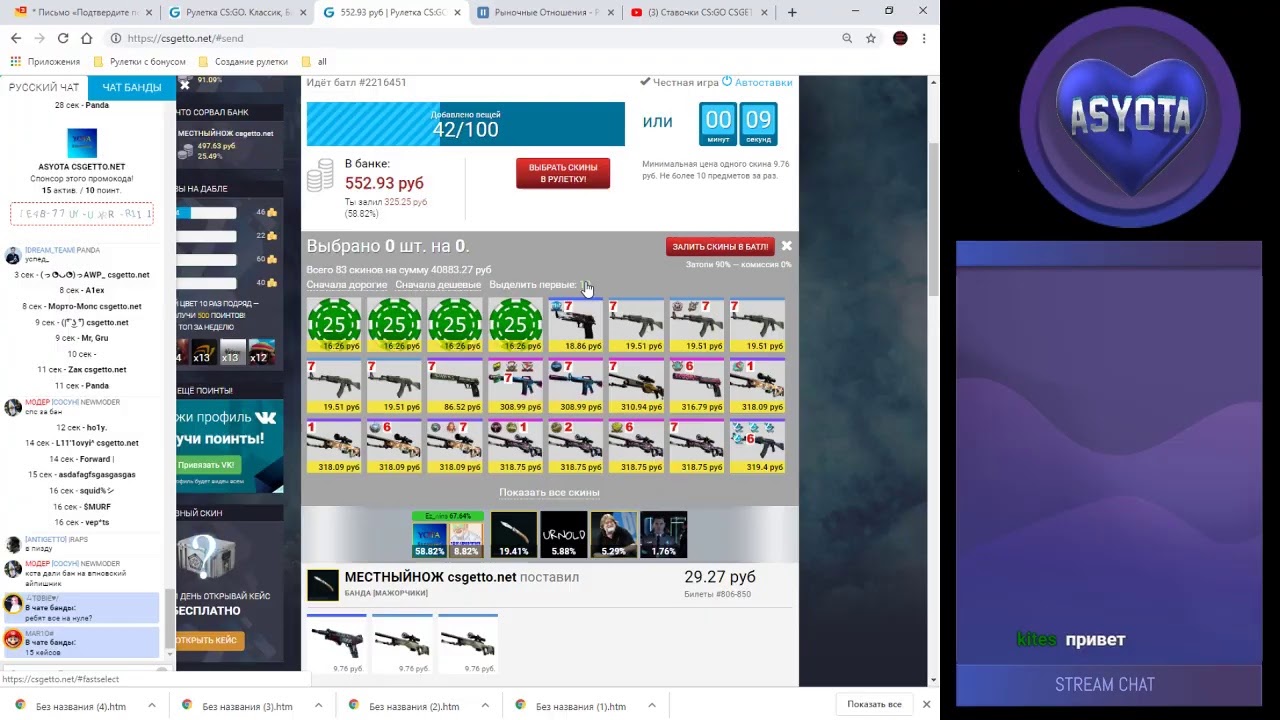Viewport: 1280px width, 720px height.
Task: Click Показать все downloads button
Action: pos(874,705)
